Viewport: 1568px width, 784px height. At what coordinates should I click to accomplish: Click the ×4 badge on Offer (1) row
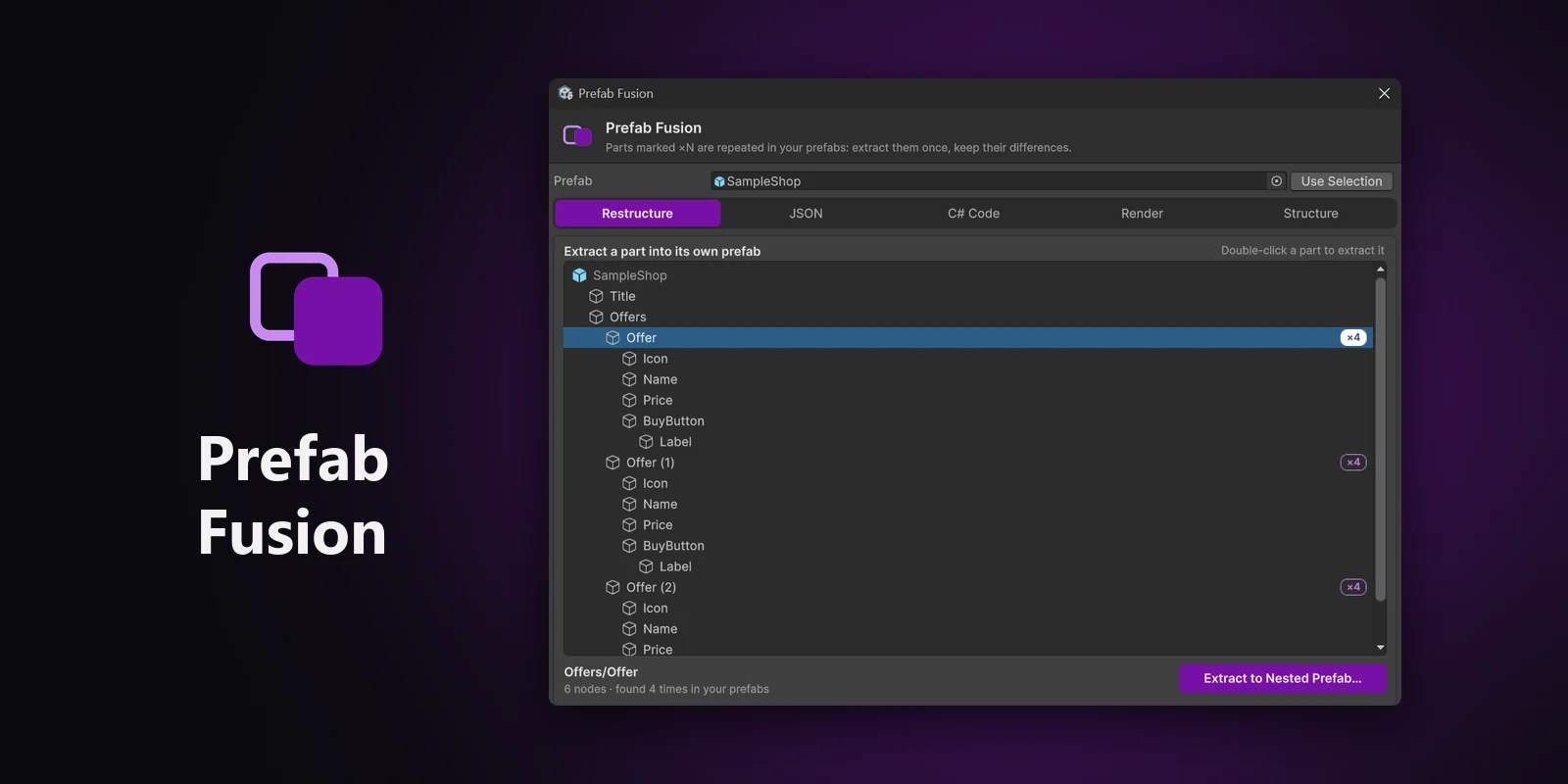pos(1353,463)
